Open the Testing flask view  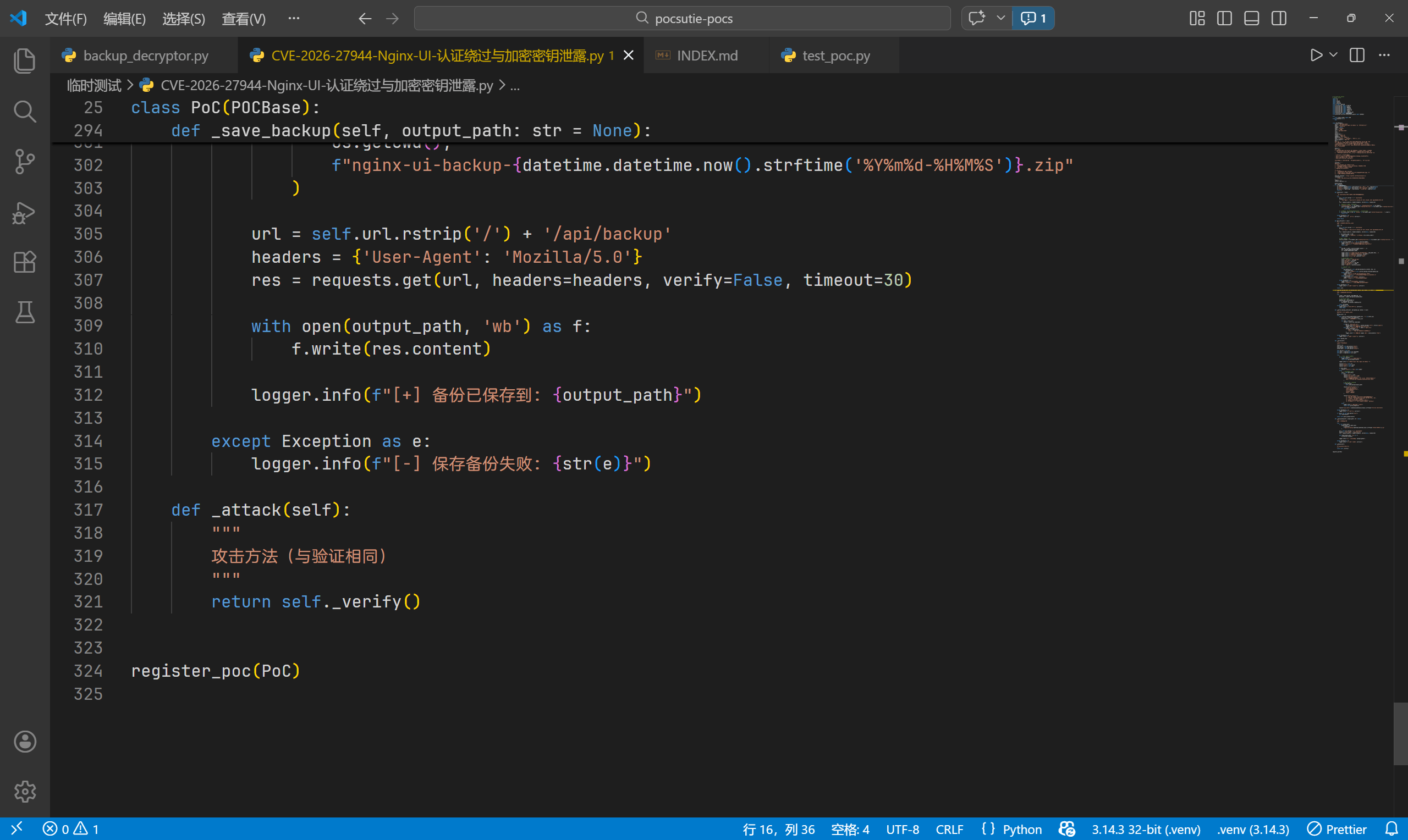pos(24,312)
